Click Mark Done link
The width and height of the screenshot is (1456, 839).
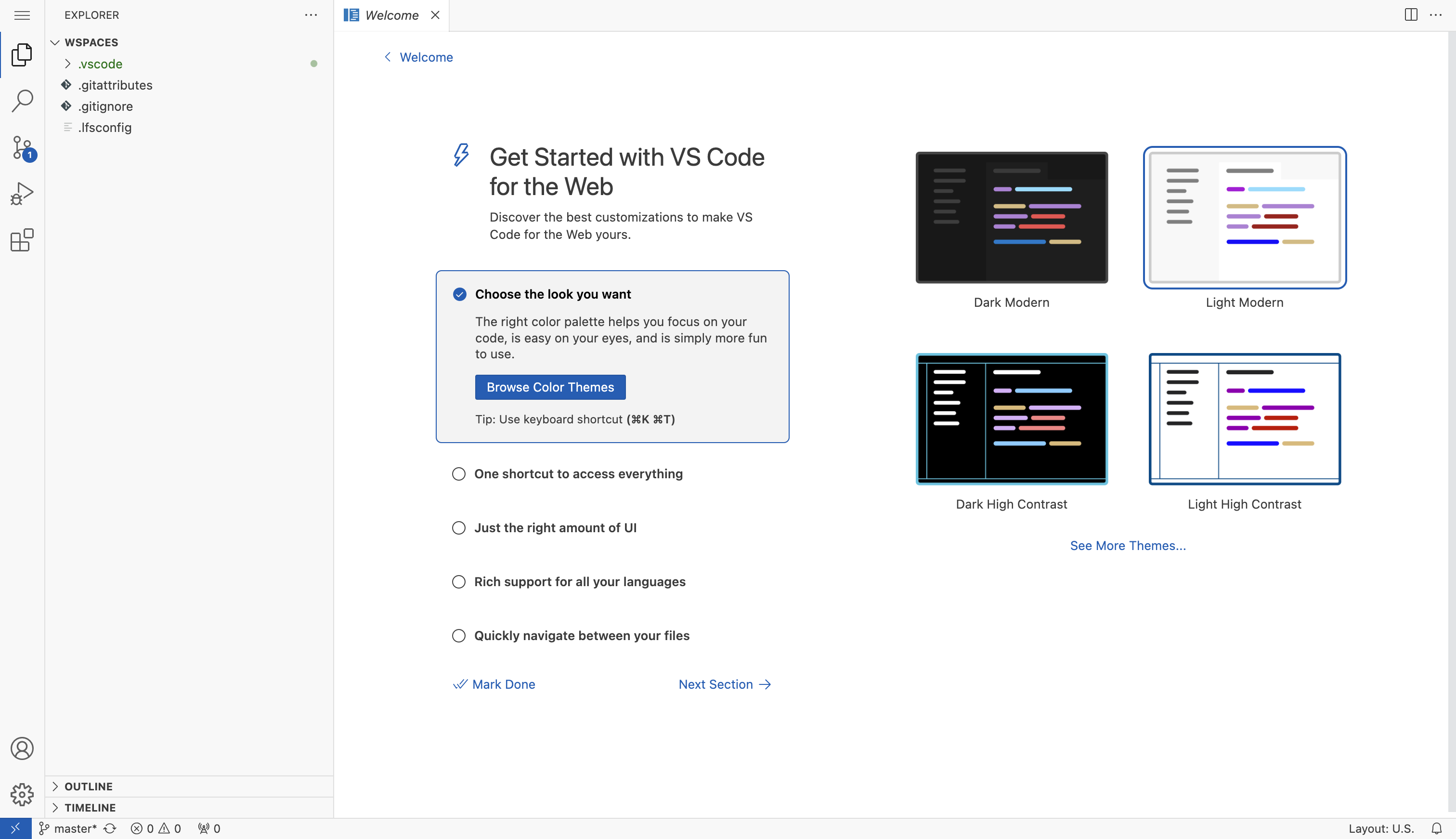coord(494,684)
